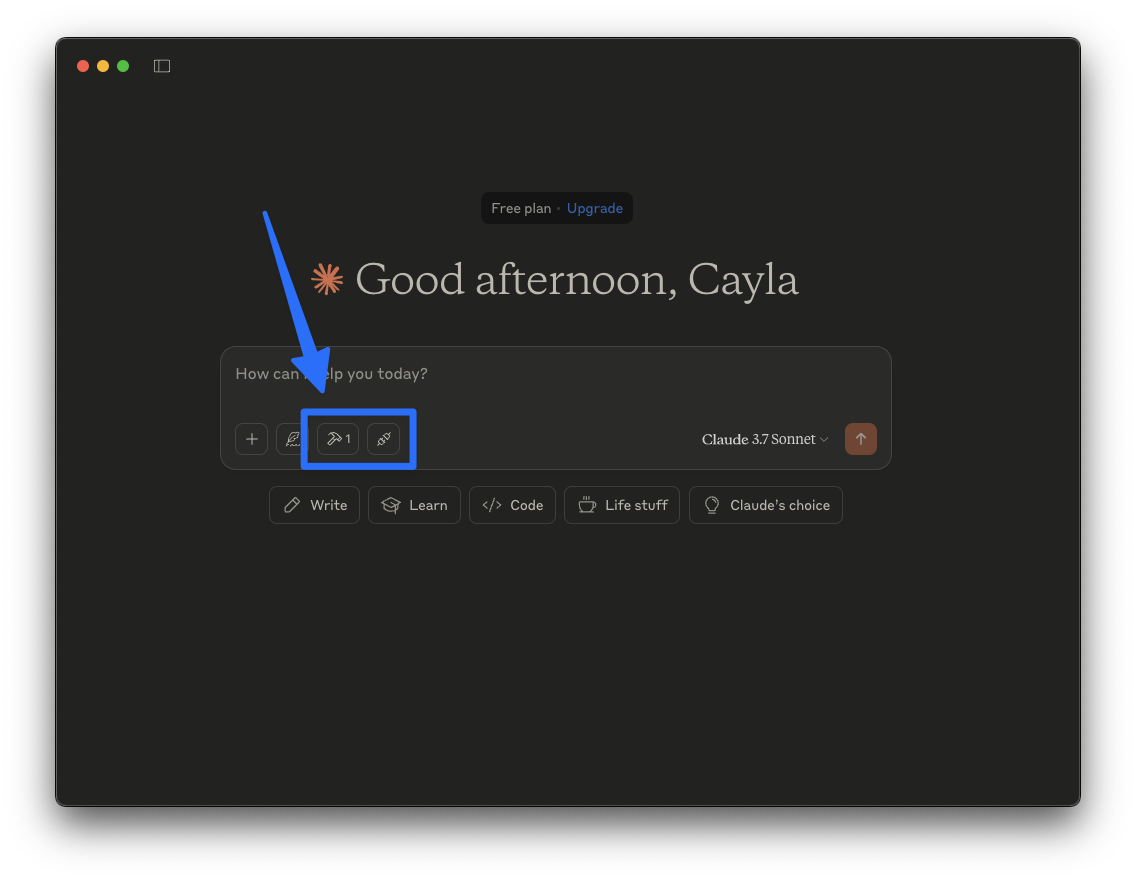Close the window with the red button

pyautogui.click(x=83, y=66)
